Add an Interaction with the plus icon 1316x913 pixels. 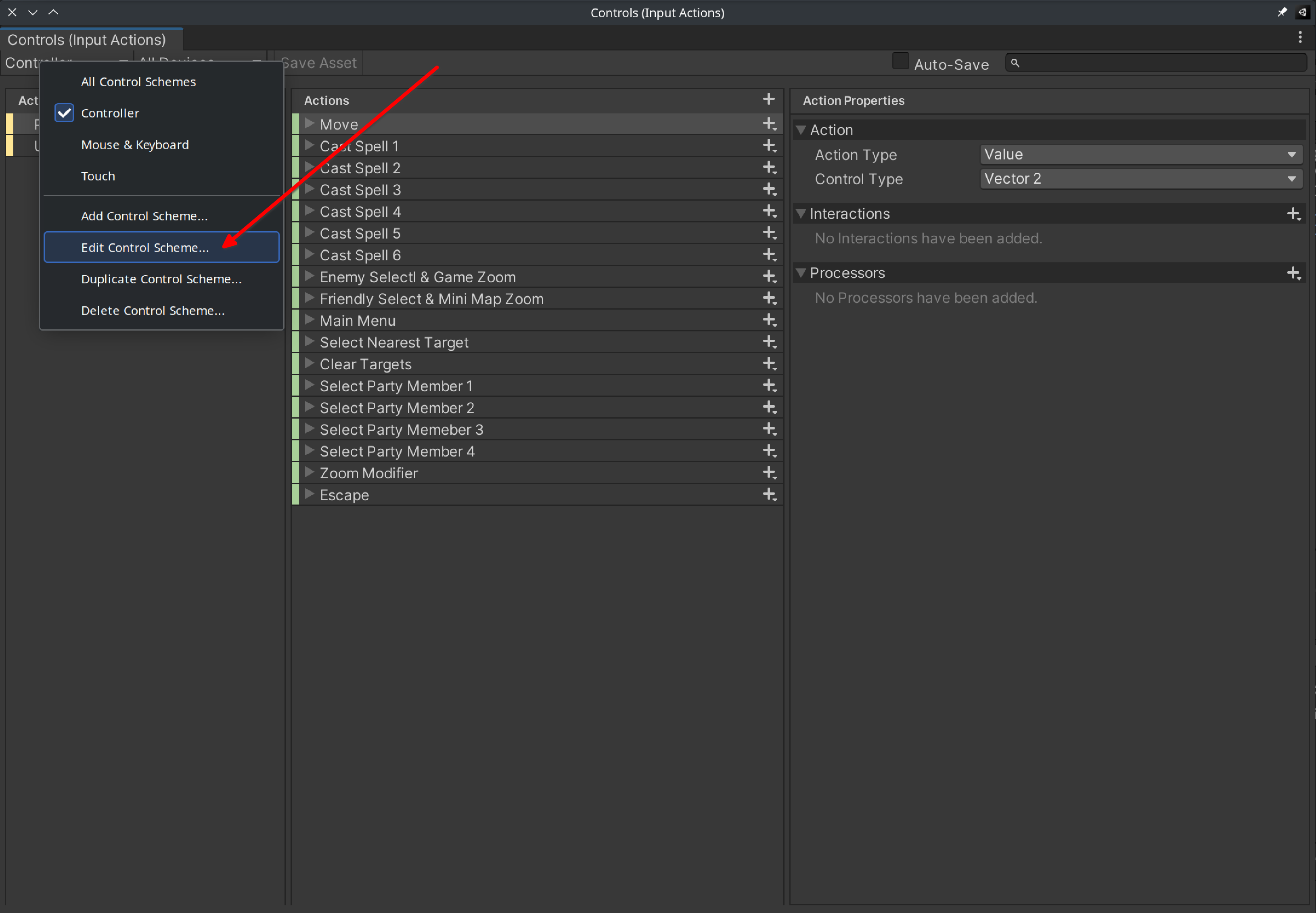click(1294, 214)
